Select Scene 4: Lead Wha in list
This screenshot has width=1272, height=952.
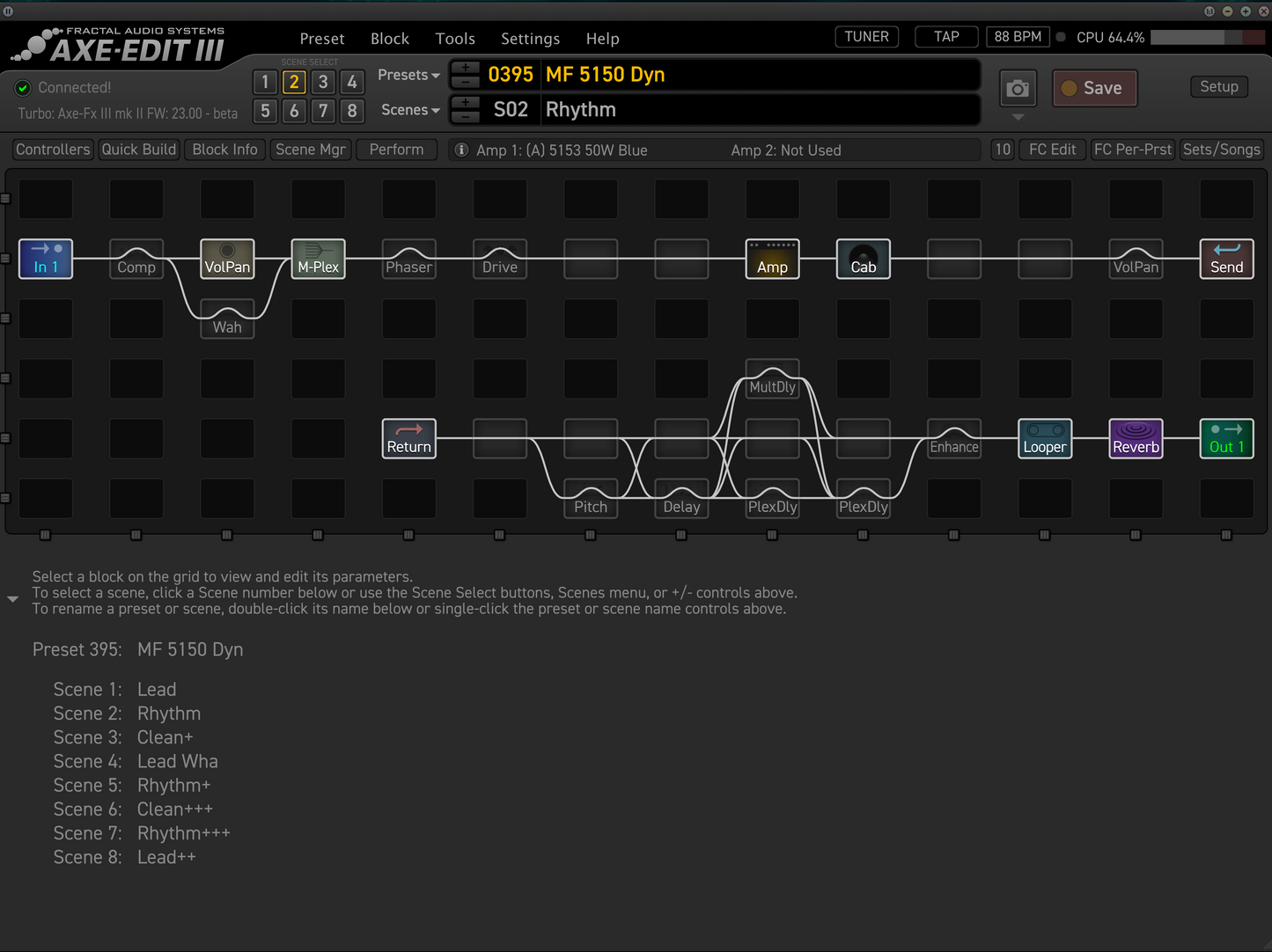click(x=136, y=762)
